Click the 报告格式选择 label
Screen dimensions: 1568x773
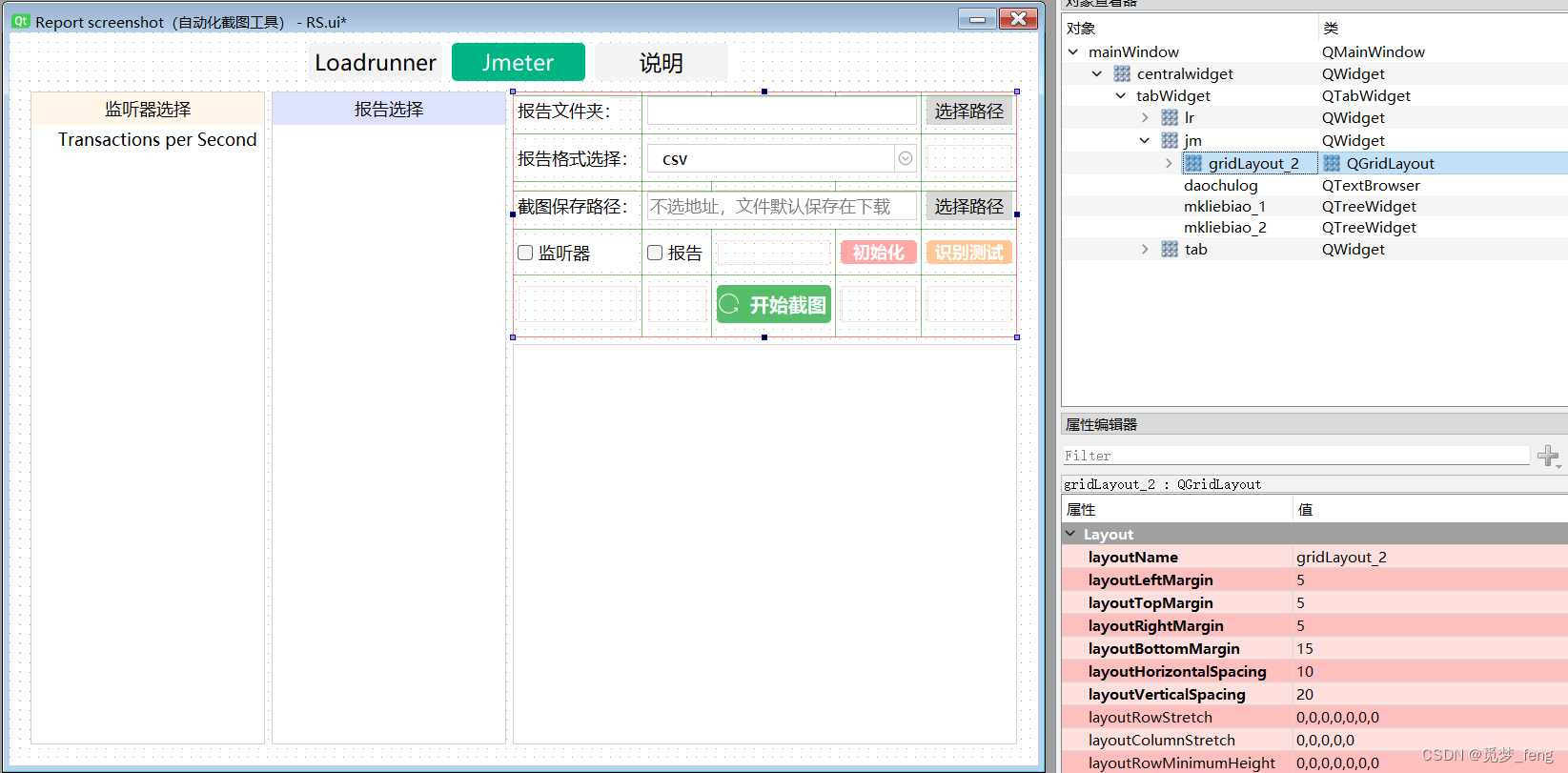(572, 158)
